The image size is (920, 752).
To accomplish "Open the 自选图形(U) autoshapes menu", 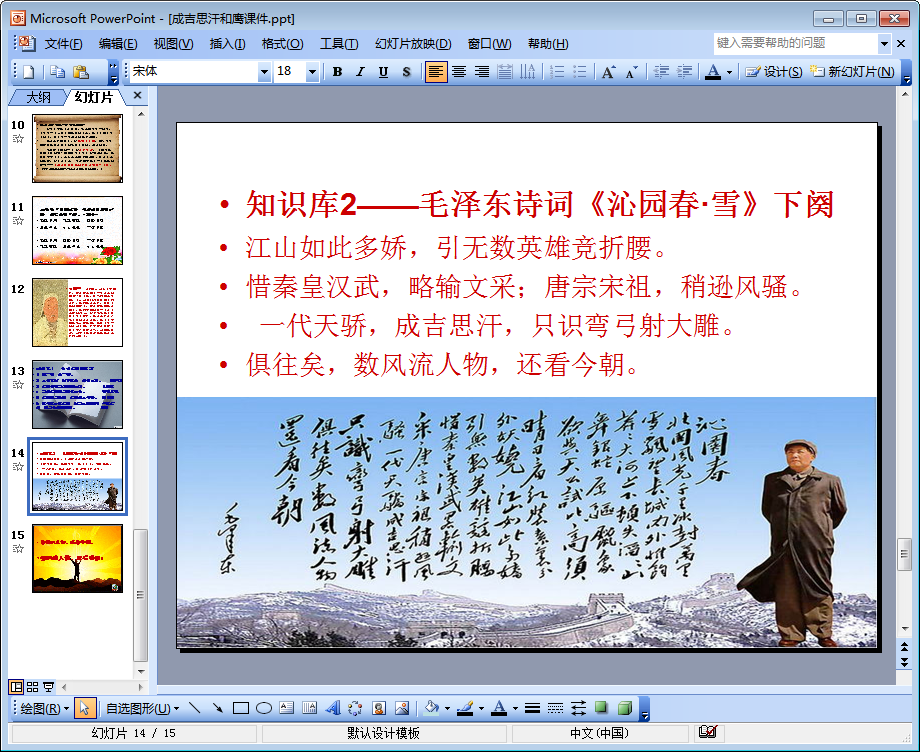I will pos(142,709).
